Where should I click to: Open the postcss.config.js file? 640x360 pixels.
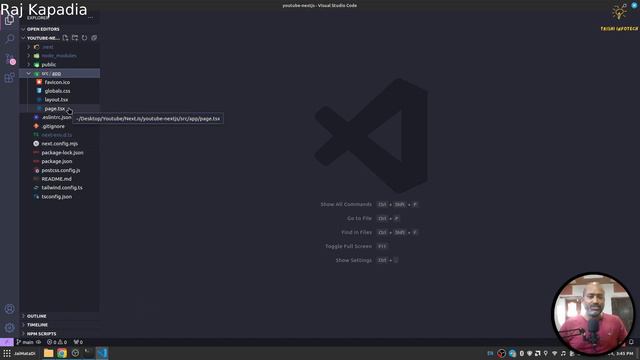[x=60, y=170]
